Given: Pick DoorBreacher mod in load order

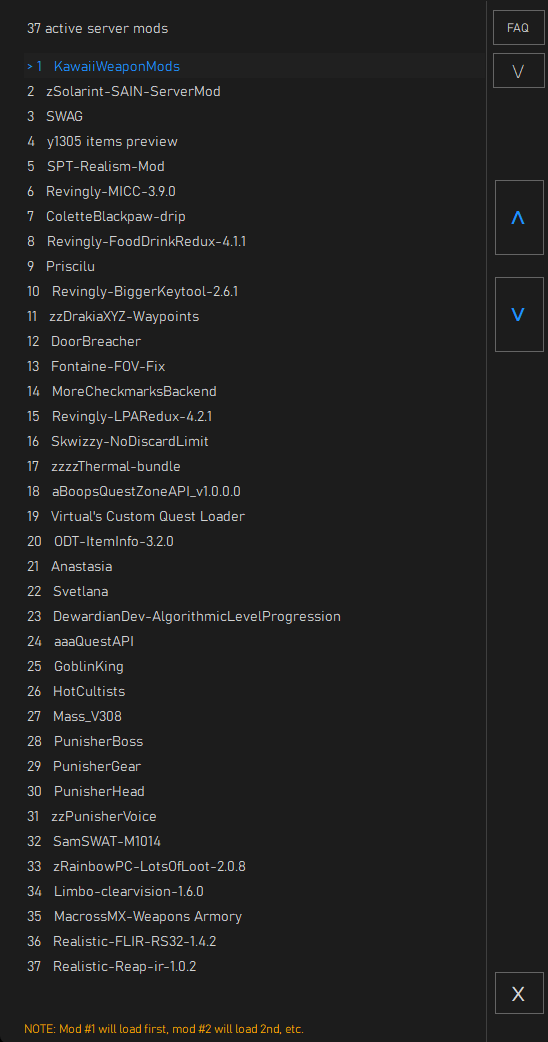Looking at the screenshot, I should click(255, 341).
